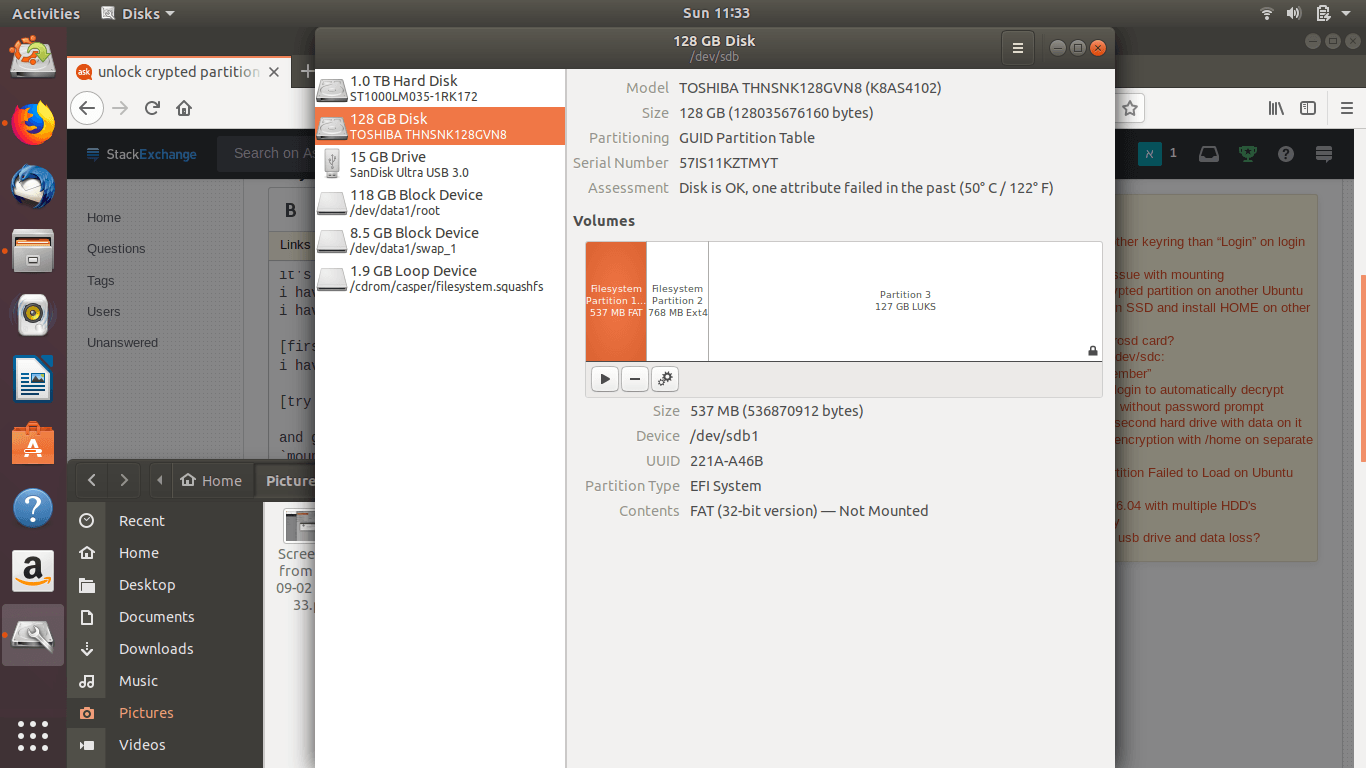Open the Disks app menu dropdown
Screen dimensions: 1366x768
138,13
